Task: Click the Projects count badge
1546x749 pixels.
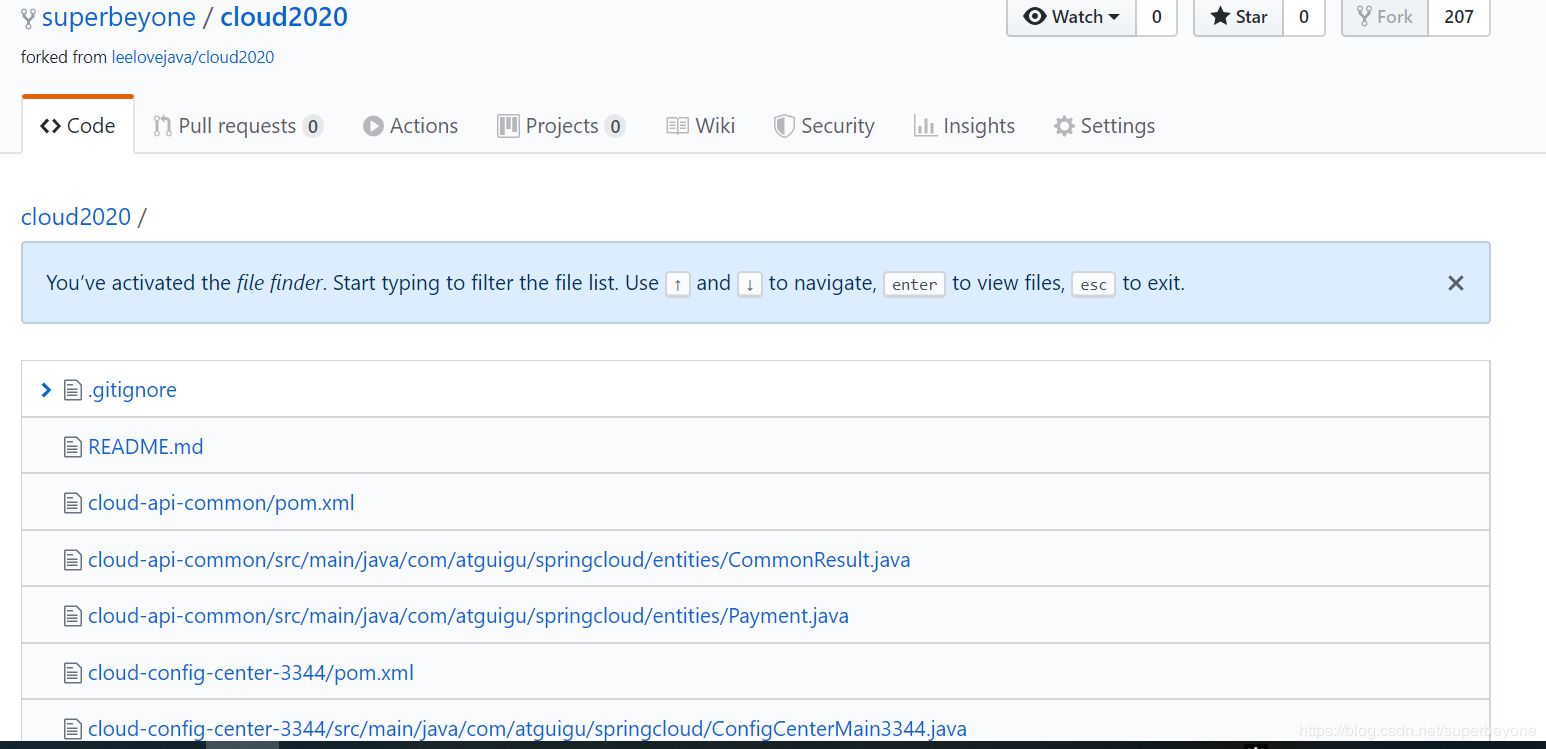Action: coord(615,127)
